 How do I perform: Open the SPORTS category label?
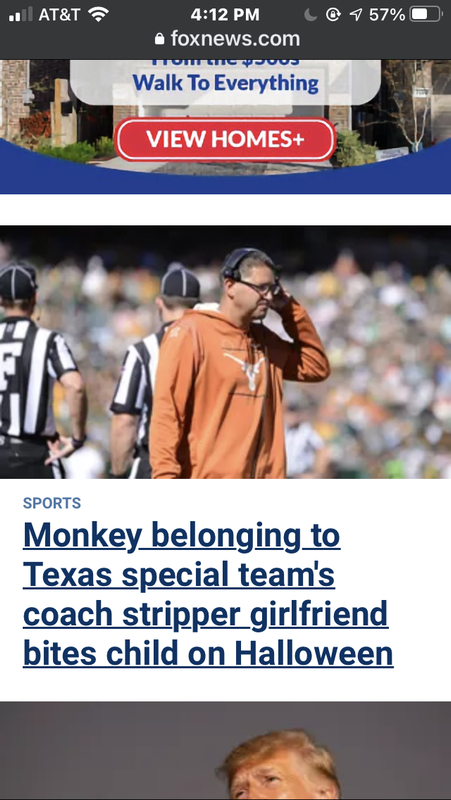(x=52, y=503)
